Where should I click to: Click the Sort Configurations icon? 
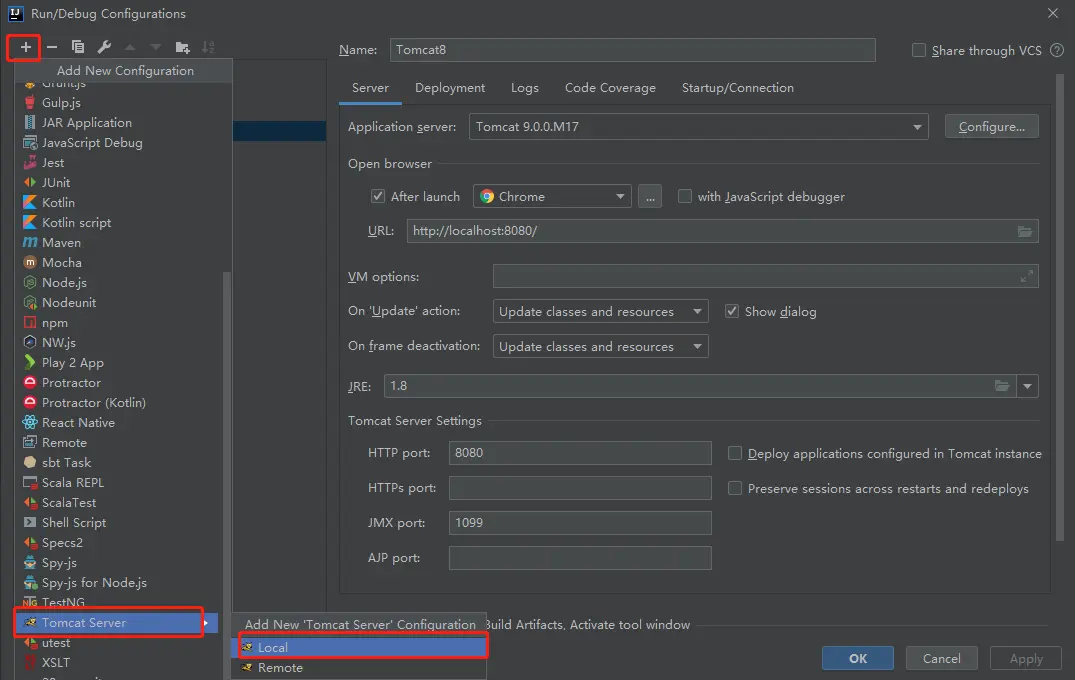tap(208, 47)
